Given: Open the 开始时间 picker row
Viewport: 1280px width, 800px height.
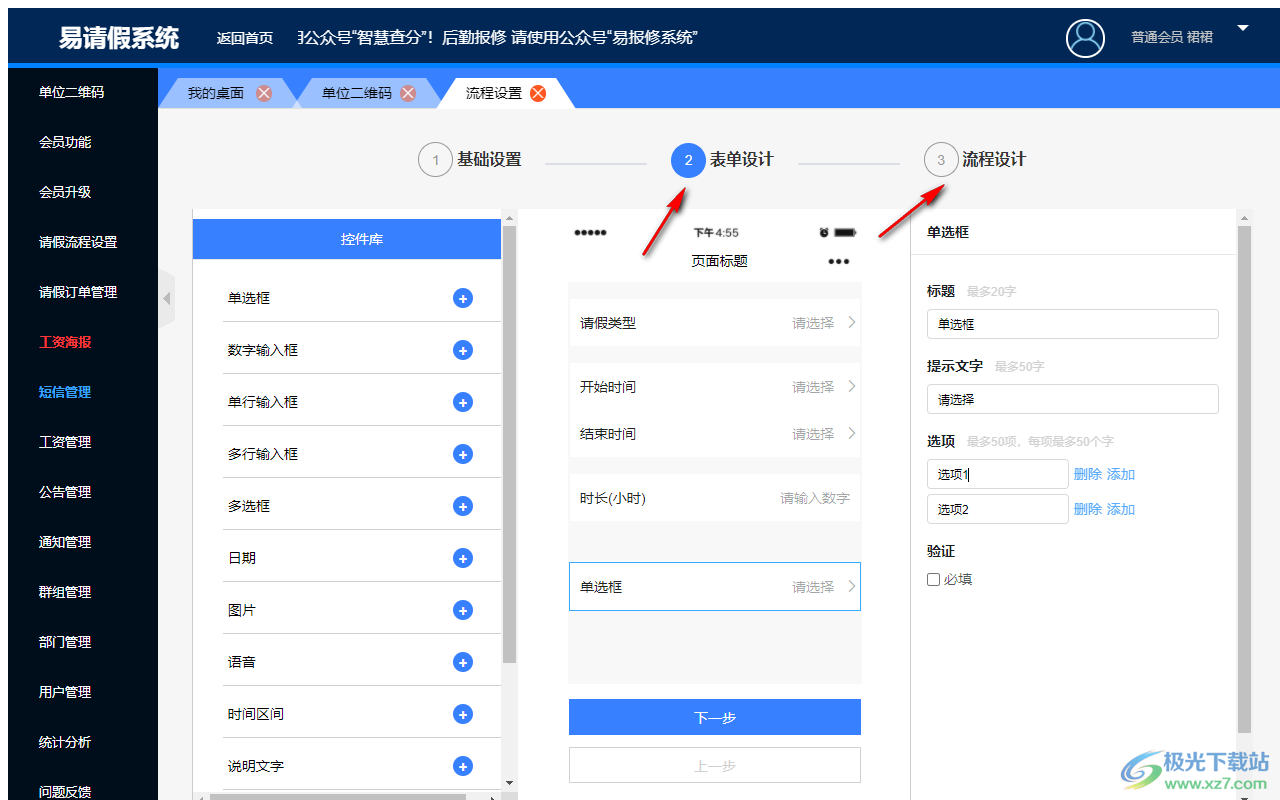Looking at the screenshot, I should pyautogui.click(x=715, y=387).
